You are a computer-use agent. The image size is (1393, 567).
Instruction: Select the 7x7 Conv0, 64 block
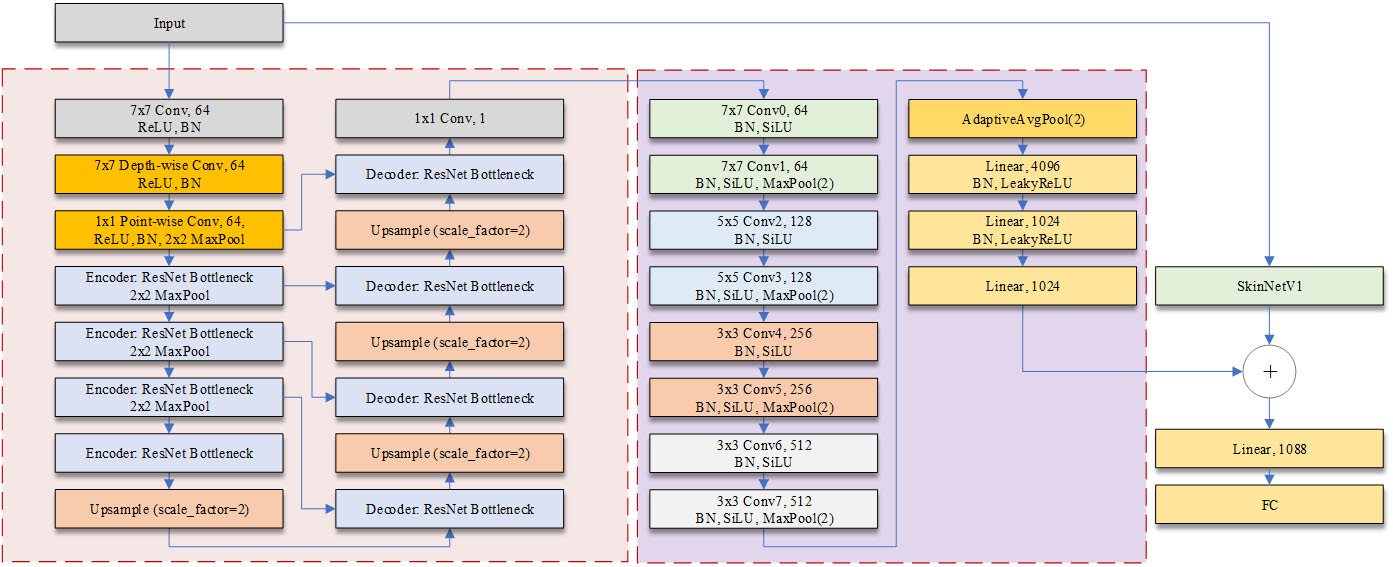(764, 119)
